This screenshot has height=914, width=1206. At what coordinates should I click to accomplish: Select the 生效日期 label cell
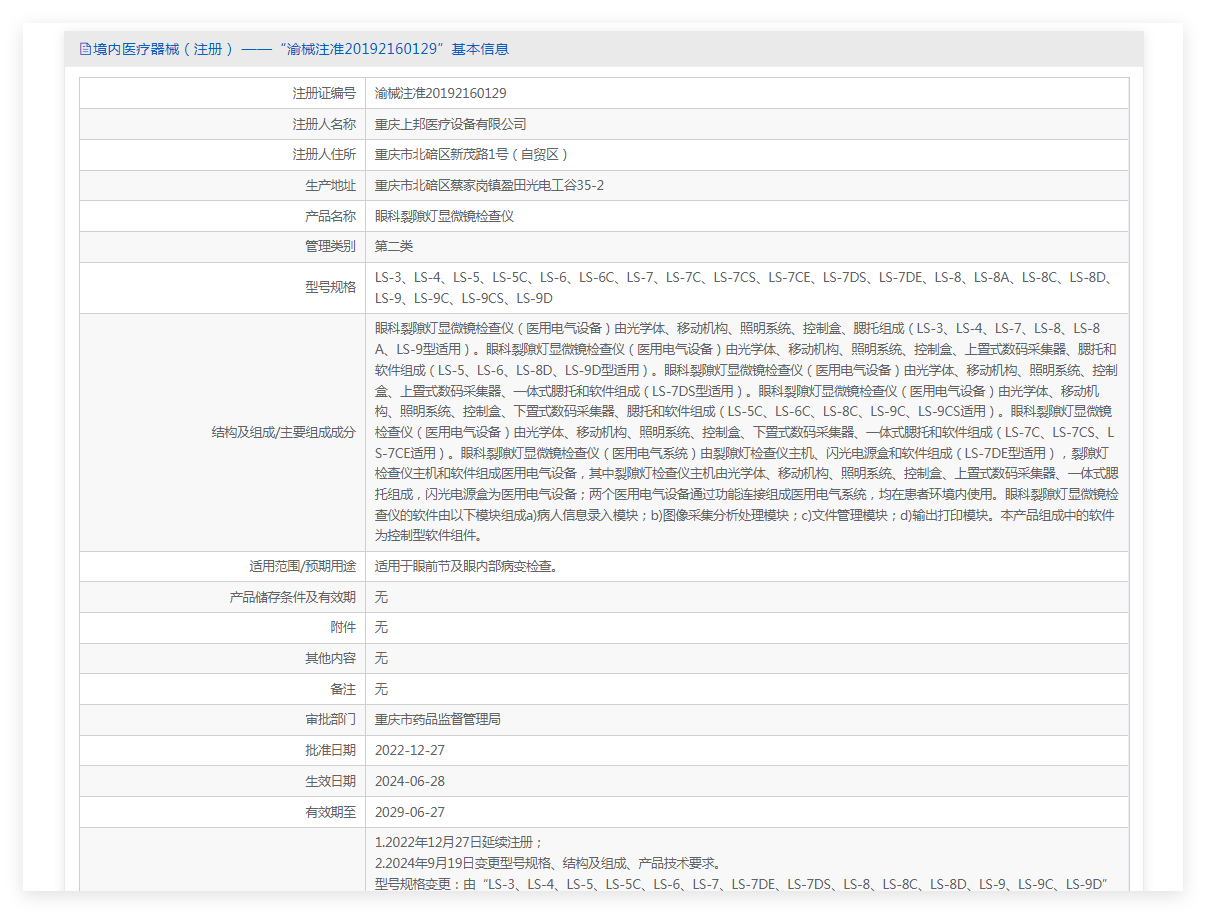(223, 782)
